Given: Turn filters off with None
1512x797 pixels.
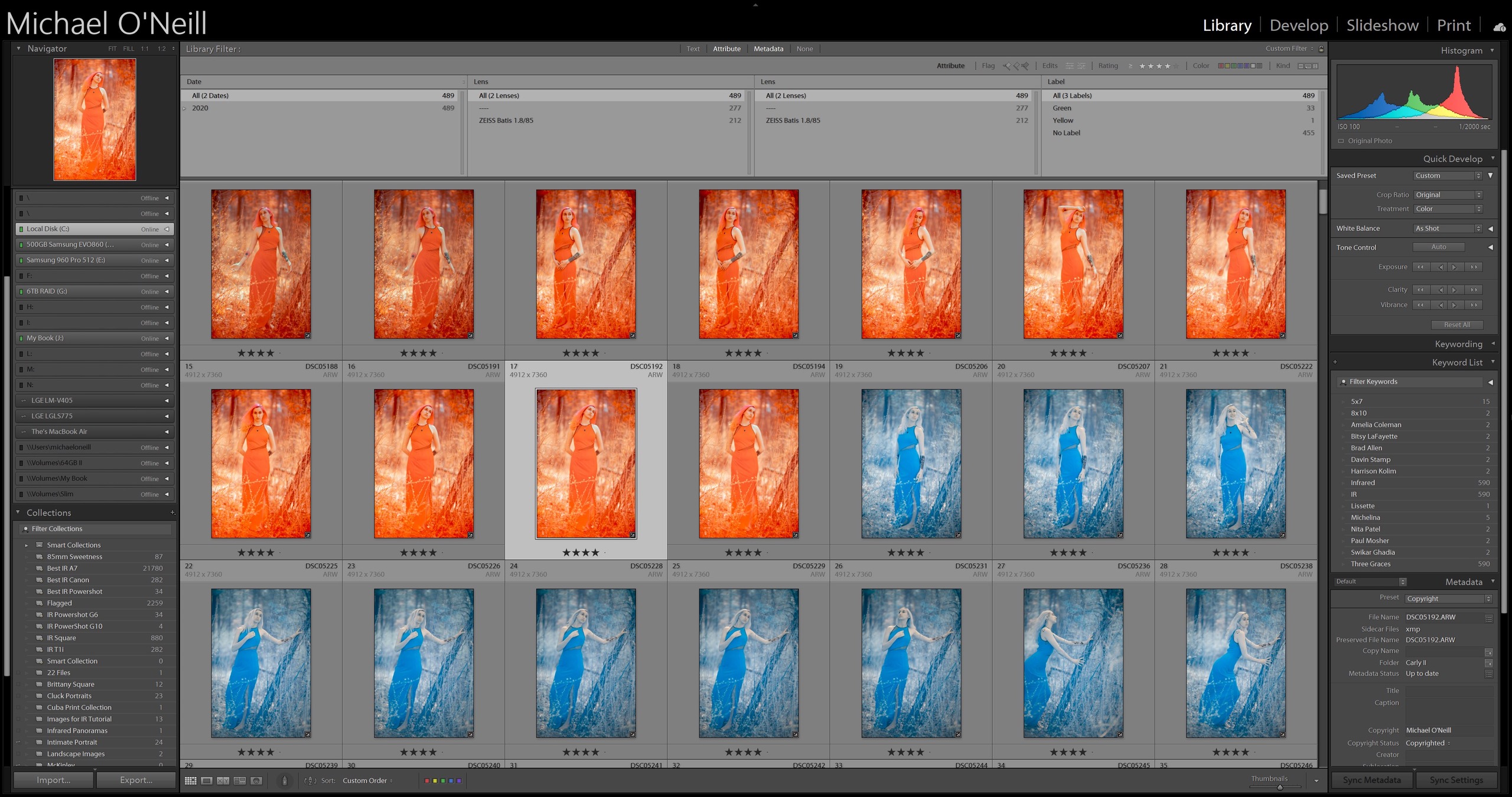Looking at the screenshot, I should point(804,48).
